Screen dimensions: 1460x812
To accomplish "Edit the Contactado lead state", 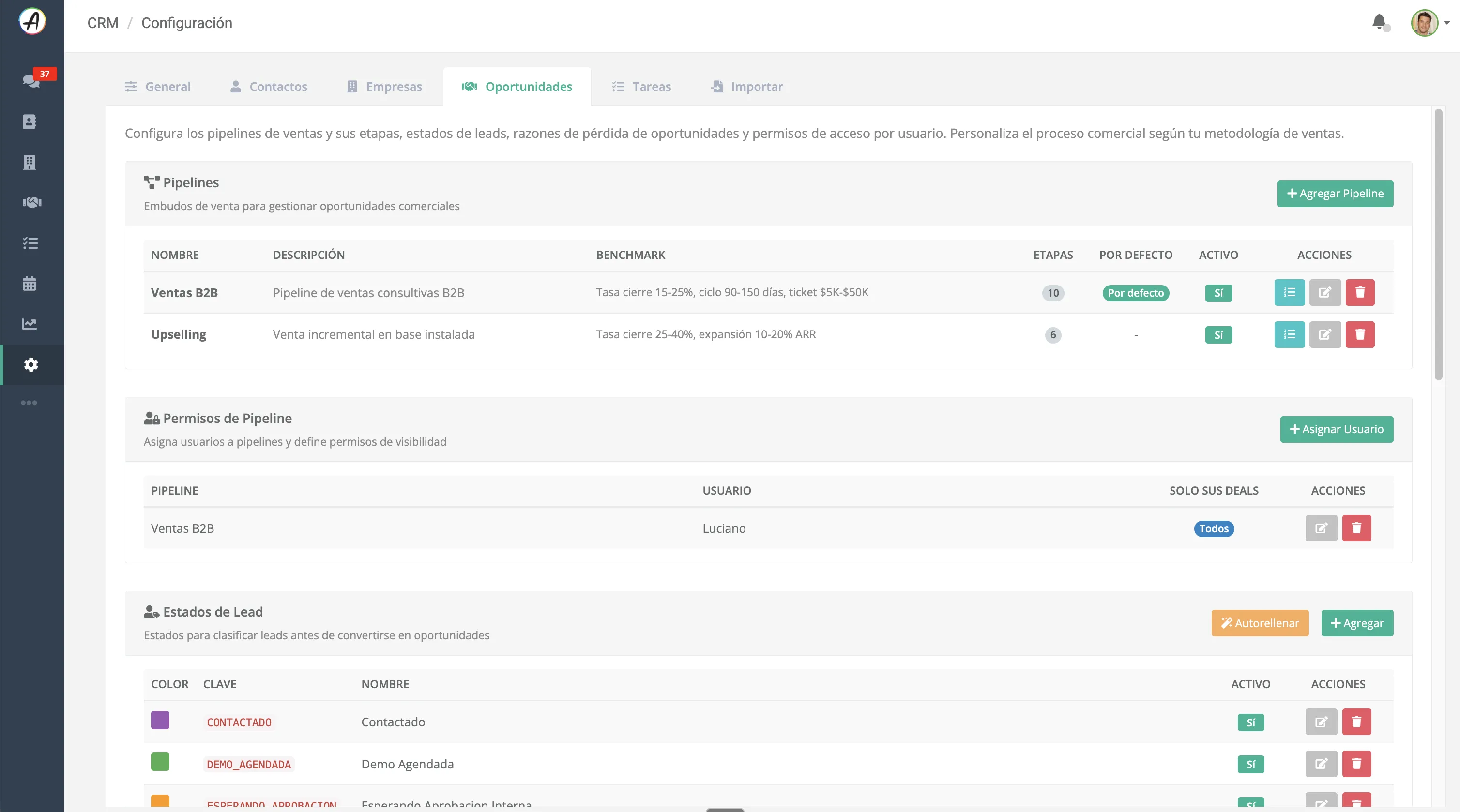I will (x=1321, y=722).
